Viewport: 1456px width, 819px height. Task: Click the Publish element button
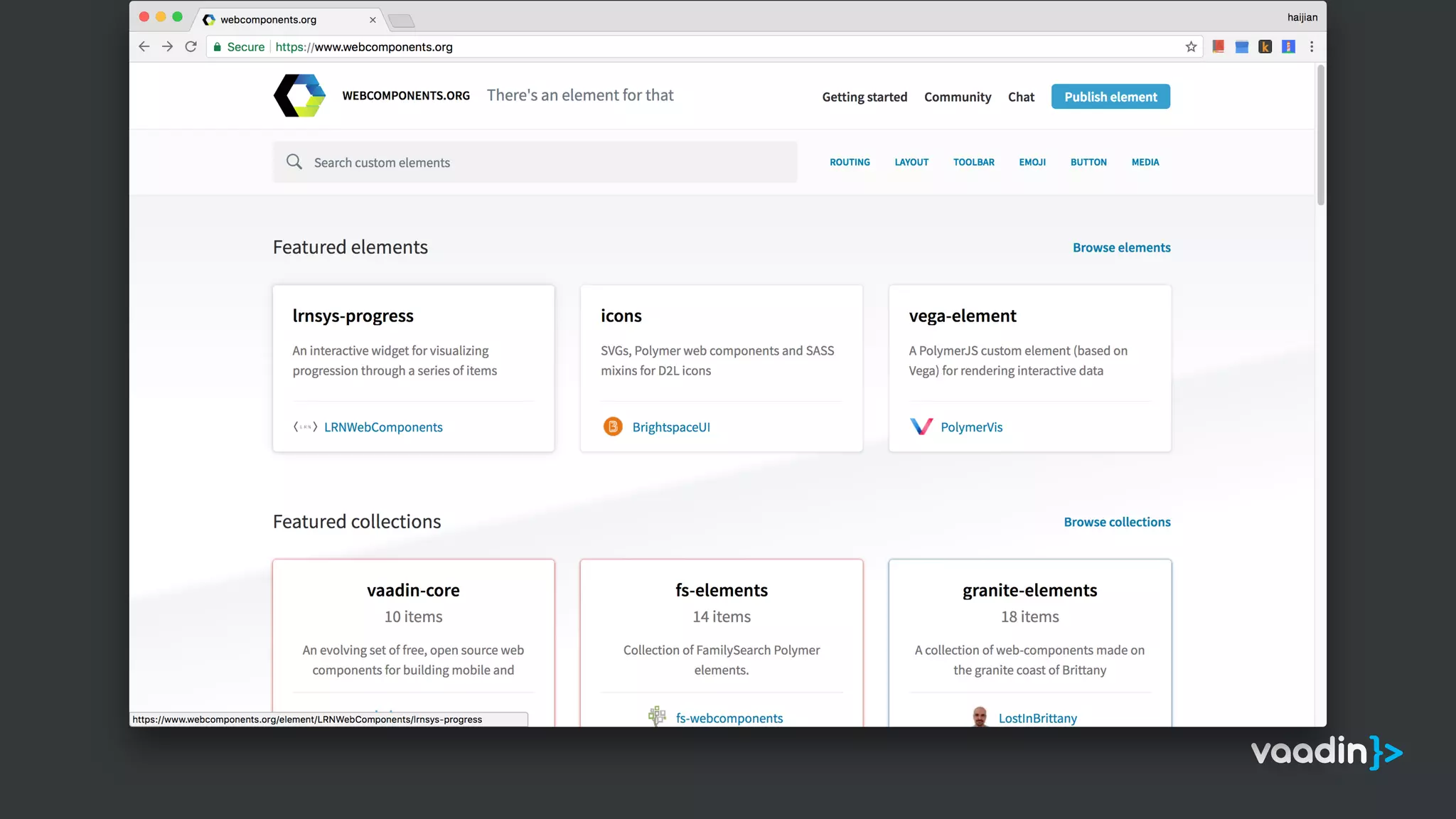(1110, 97)
